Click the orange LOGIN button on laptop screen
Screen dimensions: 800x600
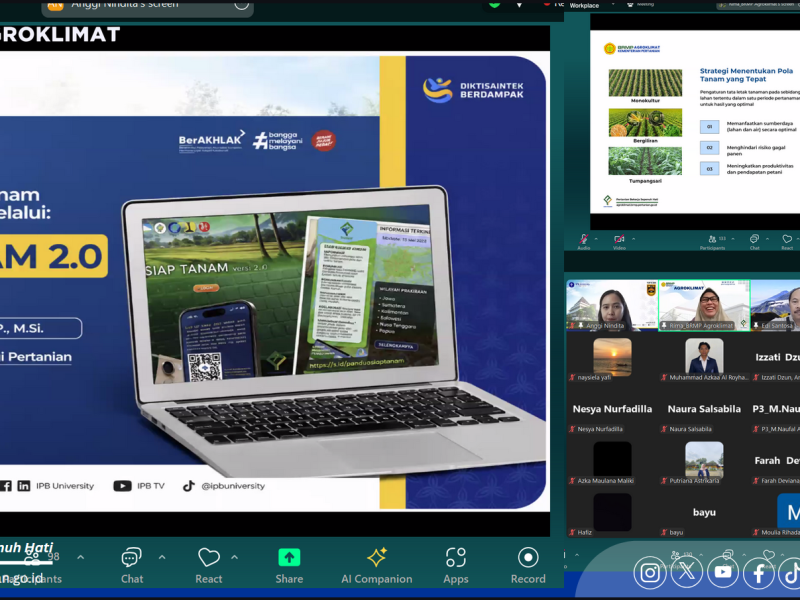206,288
